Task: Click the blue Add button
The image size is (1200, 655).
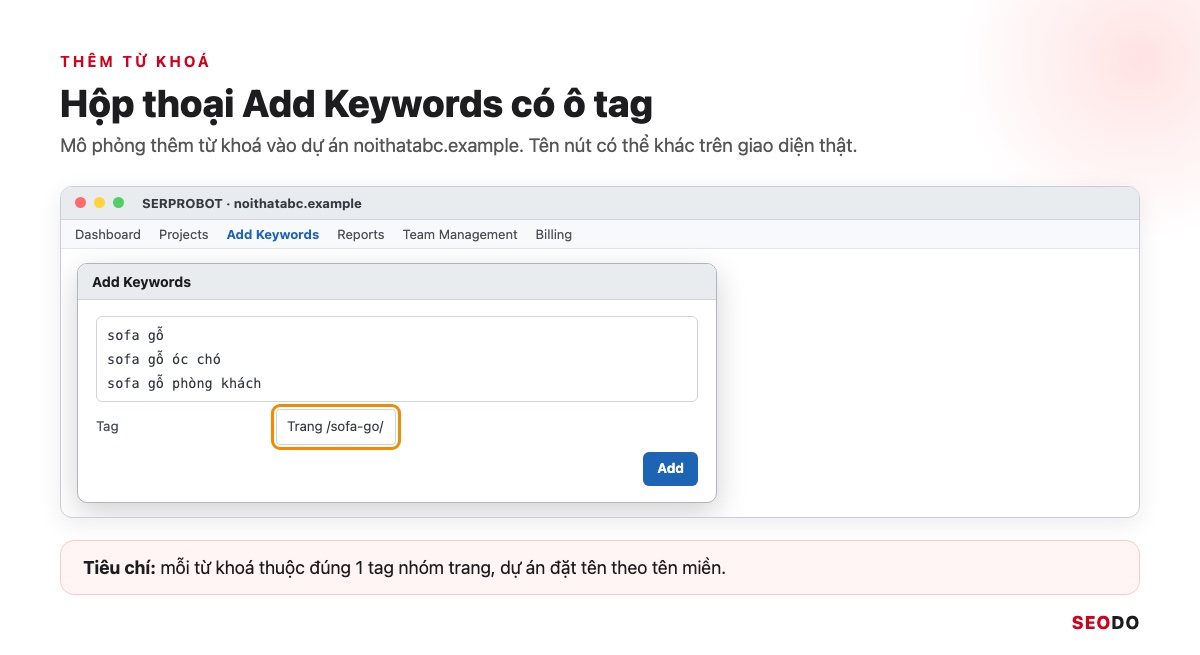Action: (x=670, y=469)
